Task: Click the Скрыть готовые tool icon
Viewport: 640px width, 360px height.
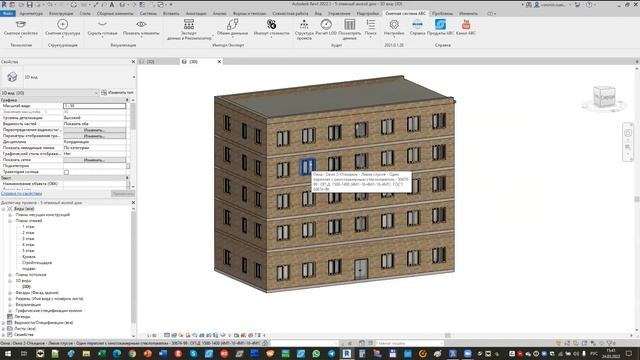Action: pos(102,24)
